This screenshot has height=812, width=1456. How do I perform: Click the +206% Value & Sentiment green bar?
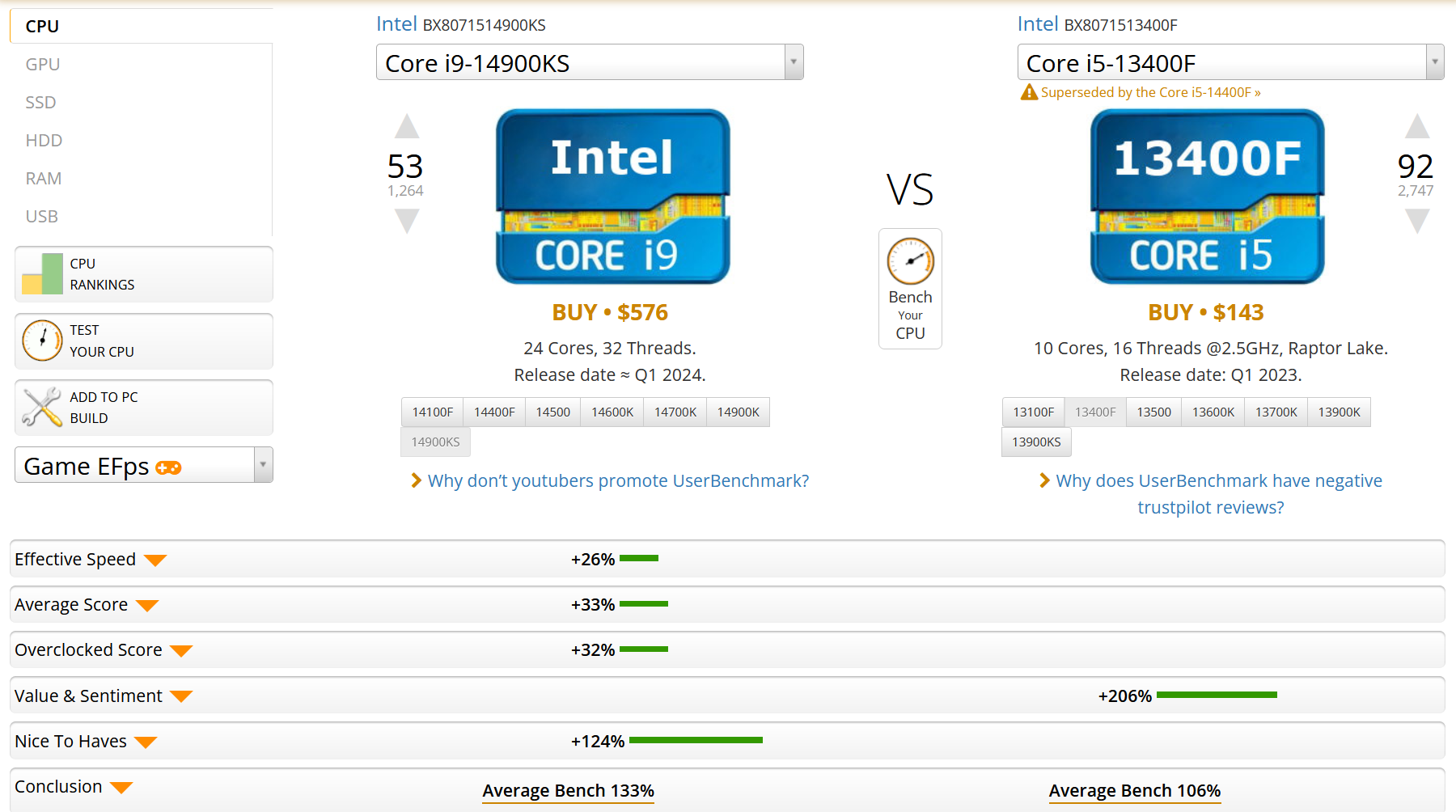click(1217, 695)
